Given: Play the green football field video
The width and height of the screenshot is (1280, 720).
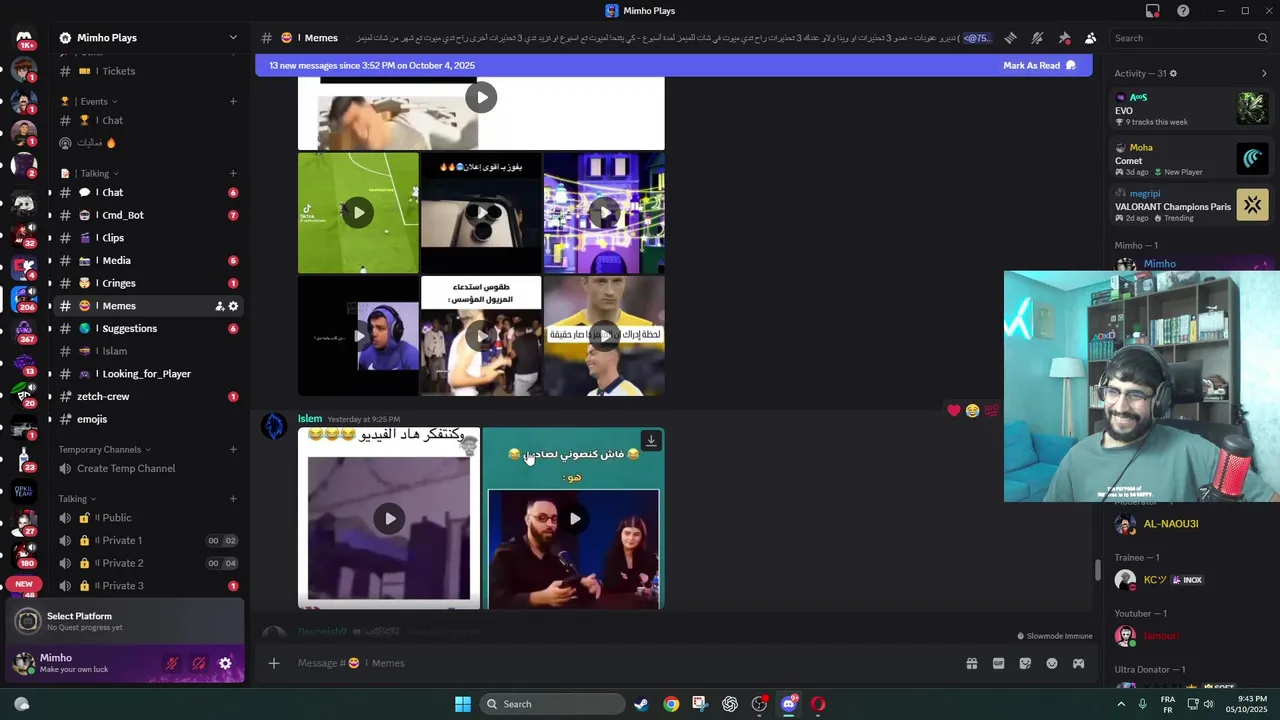Looking at the screenshot, I should (358, 212).
